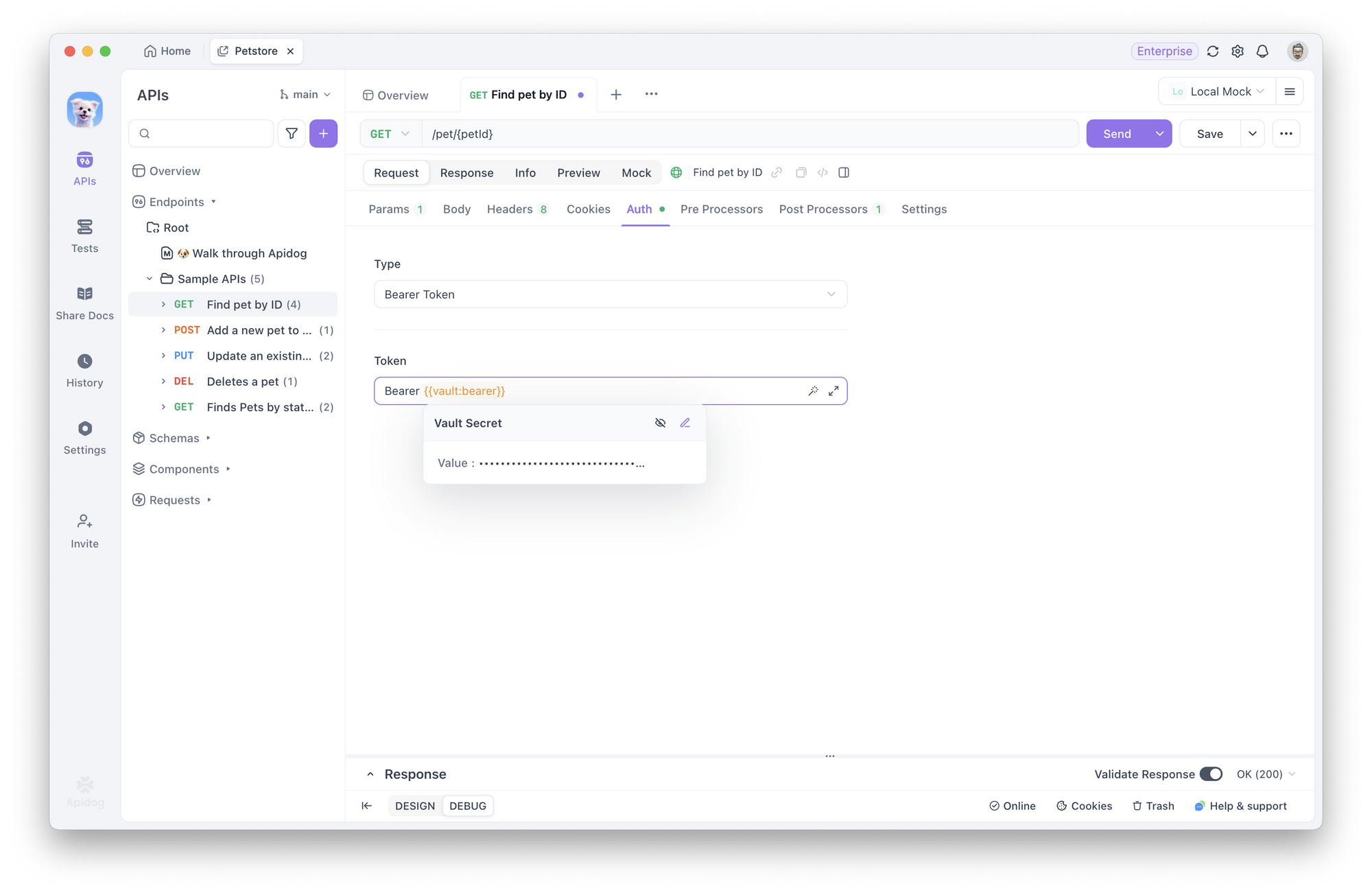Click the filter funnel icon in APIs panel
1372x895 pixels.
pos(292,134)
